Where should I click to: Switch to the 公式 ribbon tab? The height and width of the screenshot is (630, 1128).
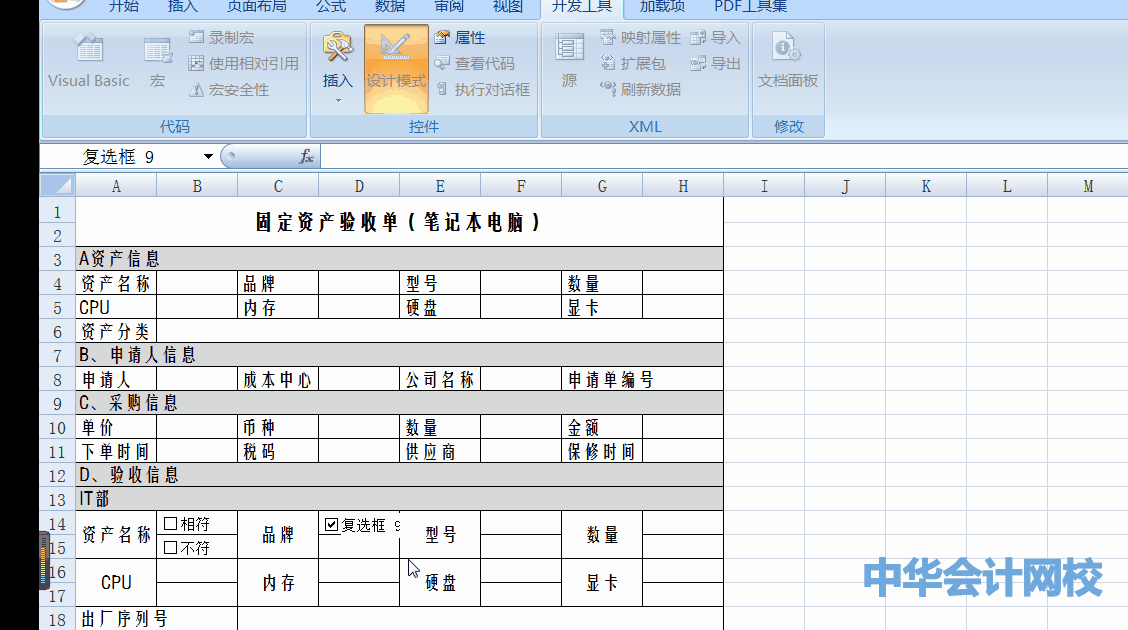click(330, 7)
